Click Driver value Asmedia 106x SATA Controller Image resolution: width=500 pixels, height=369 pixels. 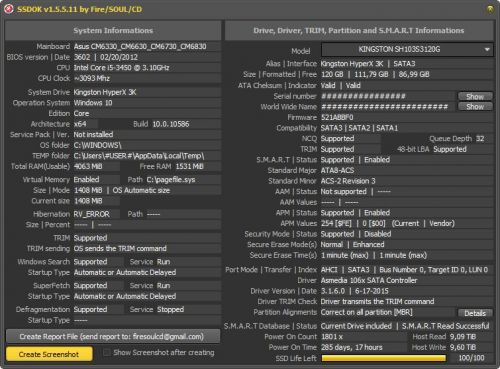(369, 280)
